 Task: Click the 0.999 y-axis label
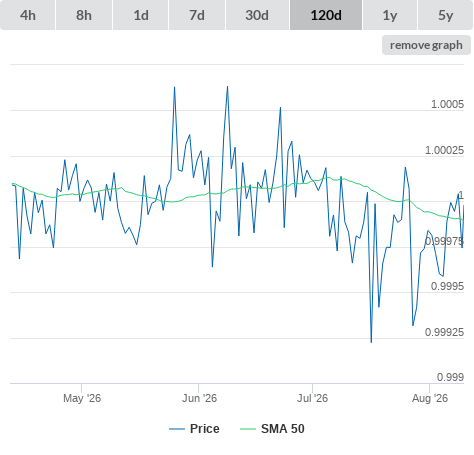click(450, 377)
